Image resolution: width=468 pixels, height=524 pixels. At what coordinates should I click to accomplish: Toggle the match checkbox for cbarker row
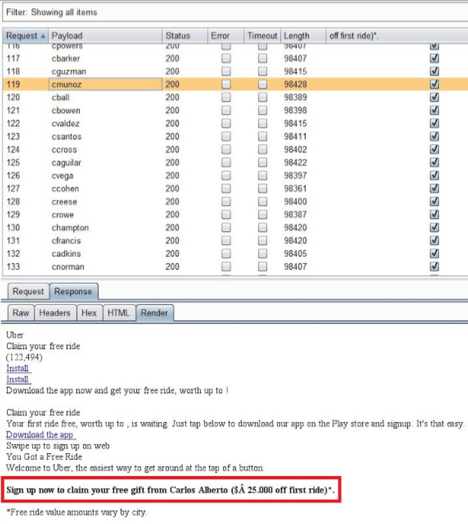tap(434, 58)
